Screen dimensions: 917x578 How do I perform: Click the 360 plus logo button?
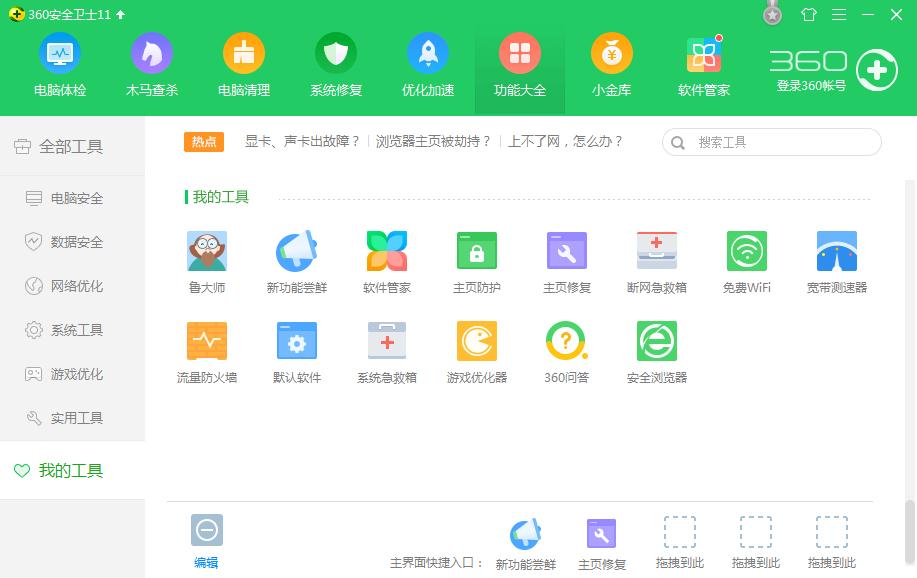tap(877, 70)
